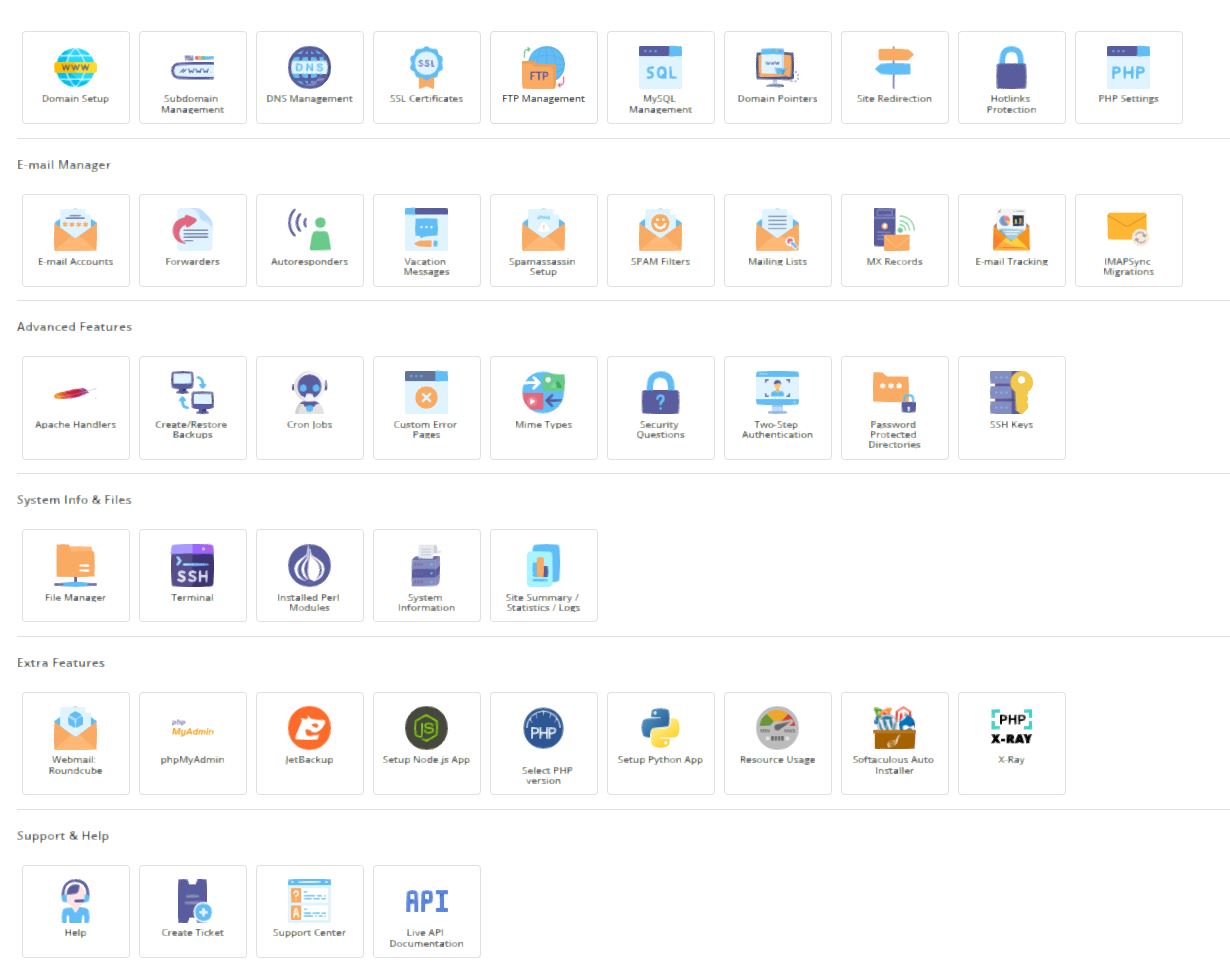Open Custom Error Pages
The image size is (1230, 963).
(x=427, y=408)
